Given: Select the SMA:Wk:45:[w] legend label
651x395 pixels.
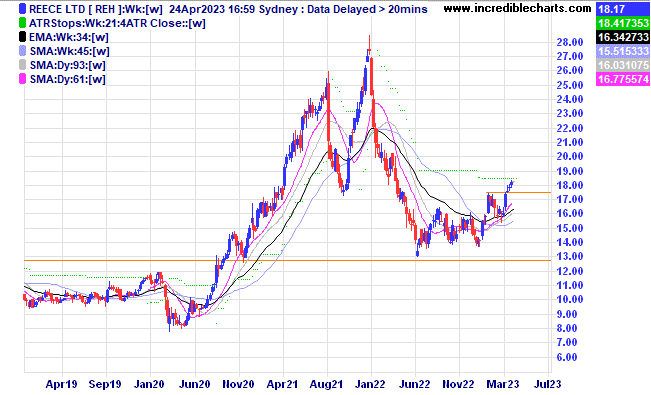Looking at the screenshot, I should [x=69, y=52].
